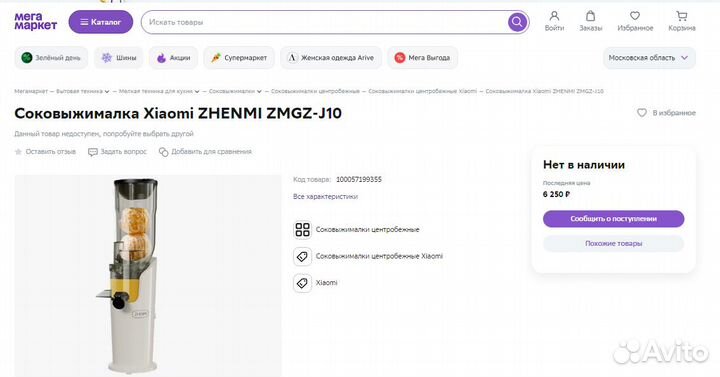Open Соковыжималки центробежные Xiaomi breadcrumb link

point(422,91)
